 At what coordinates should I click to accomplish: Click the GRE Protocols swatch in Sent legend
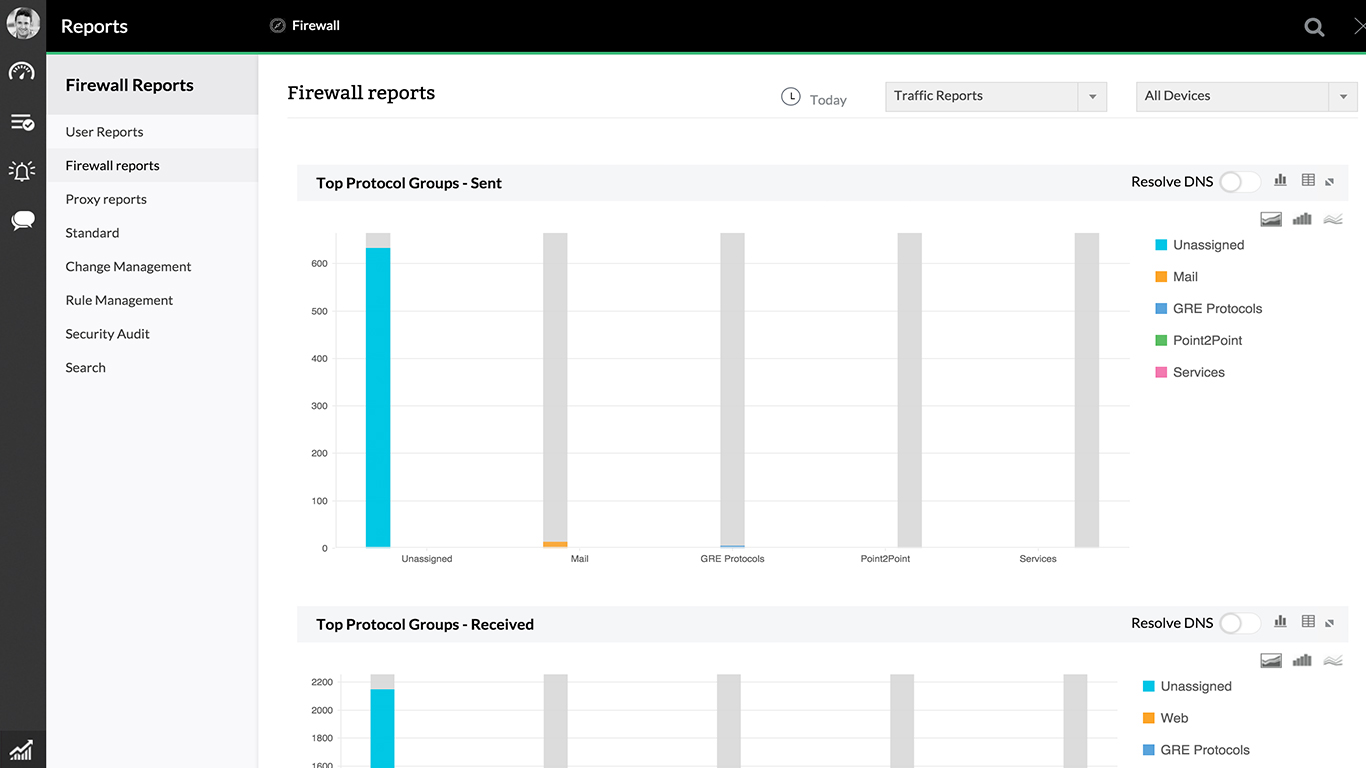pyautogui.click(x=1161, y=309)
